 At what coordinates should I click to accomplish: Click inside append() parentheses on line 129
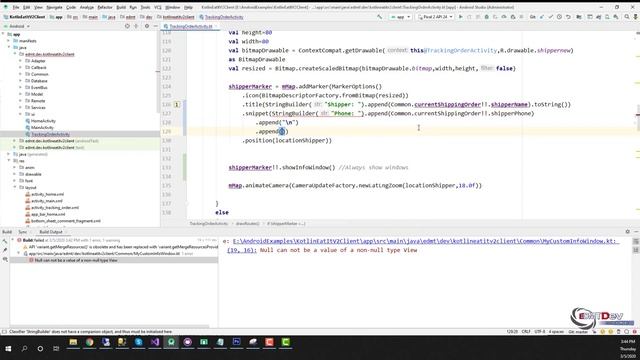[282, 131]
